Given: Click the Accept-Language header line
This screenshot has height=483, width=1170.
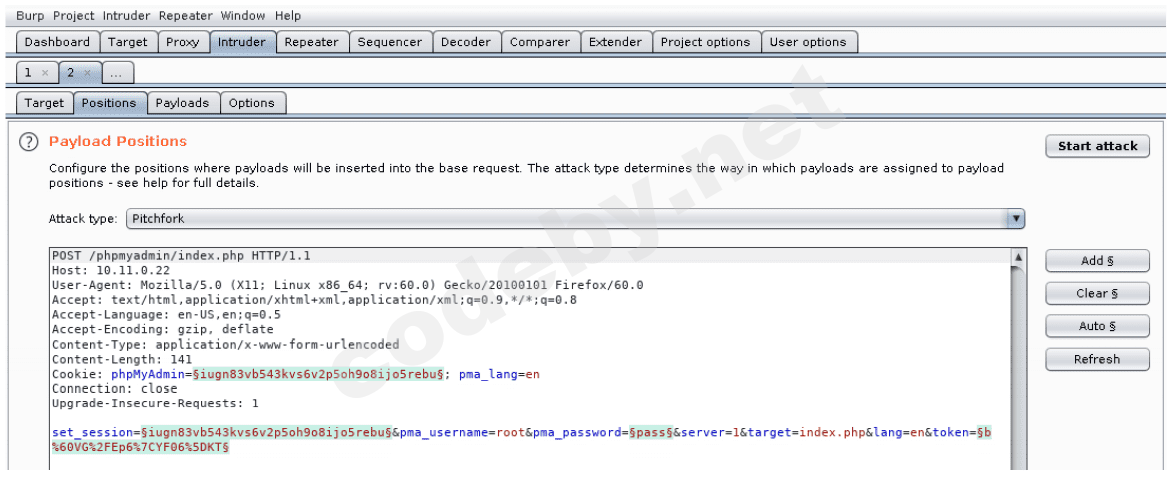Looking at the screenshot, I should (166, 315).
